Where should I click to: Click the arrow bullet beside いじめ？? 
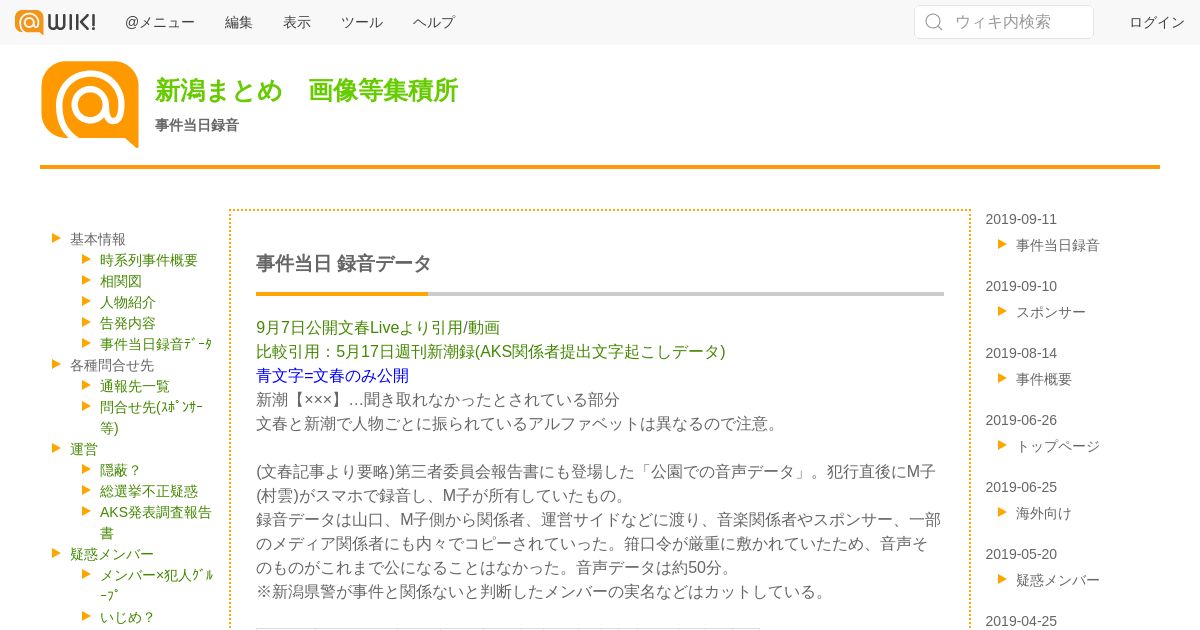coord(87,616)
